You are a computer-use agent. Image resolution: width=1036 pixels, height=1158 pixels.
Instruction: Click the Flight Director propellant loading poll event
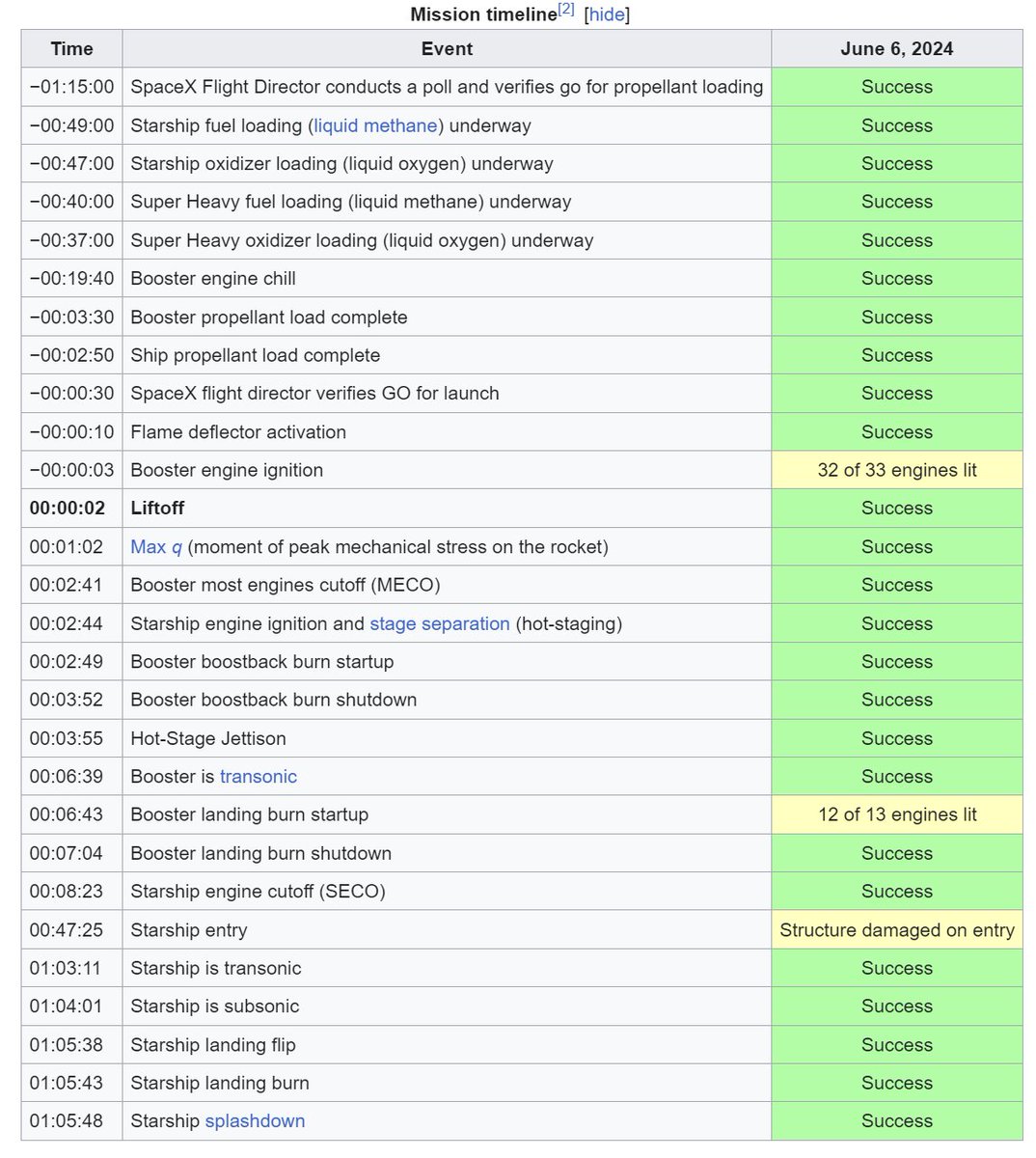[447, 87]
